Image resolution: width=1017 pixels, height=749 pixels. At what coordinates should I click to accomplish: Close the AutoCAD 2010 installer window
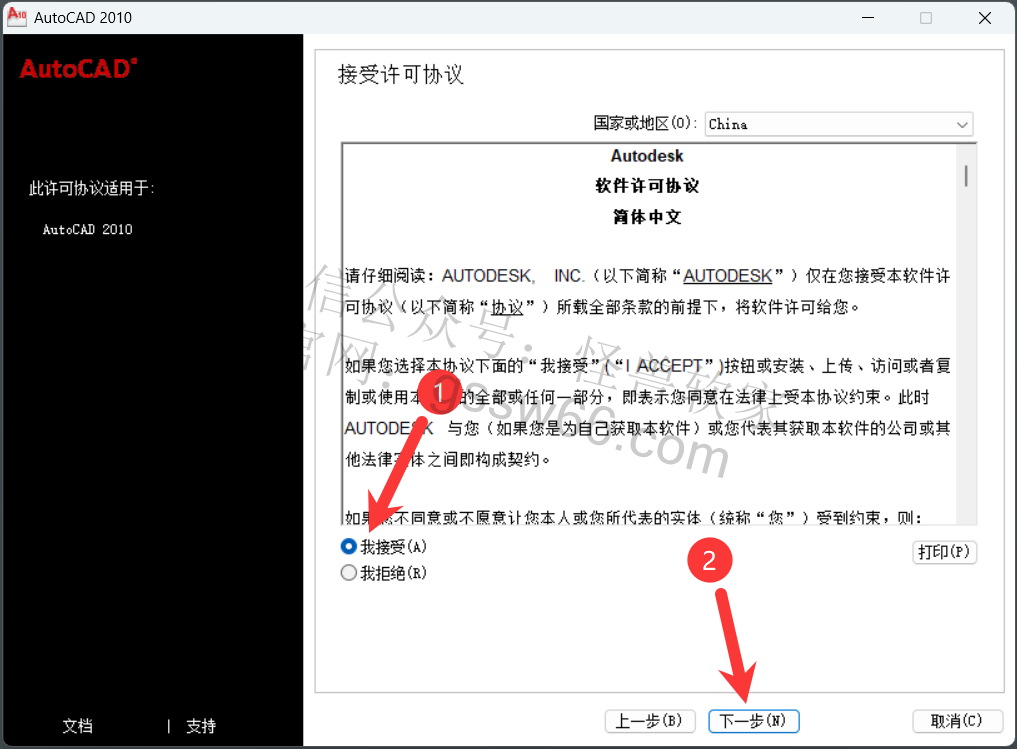(984, 18)
